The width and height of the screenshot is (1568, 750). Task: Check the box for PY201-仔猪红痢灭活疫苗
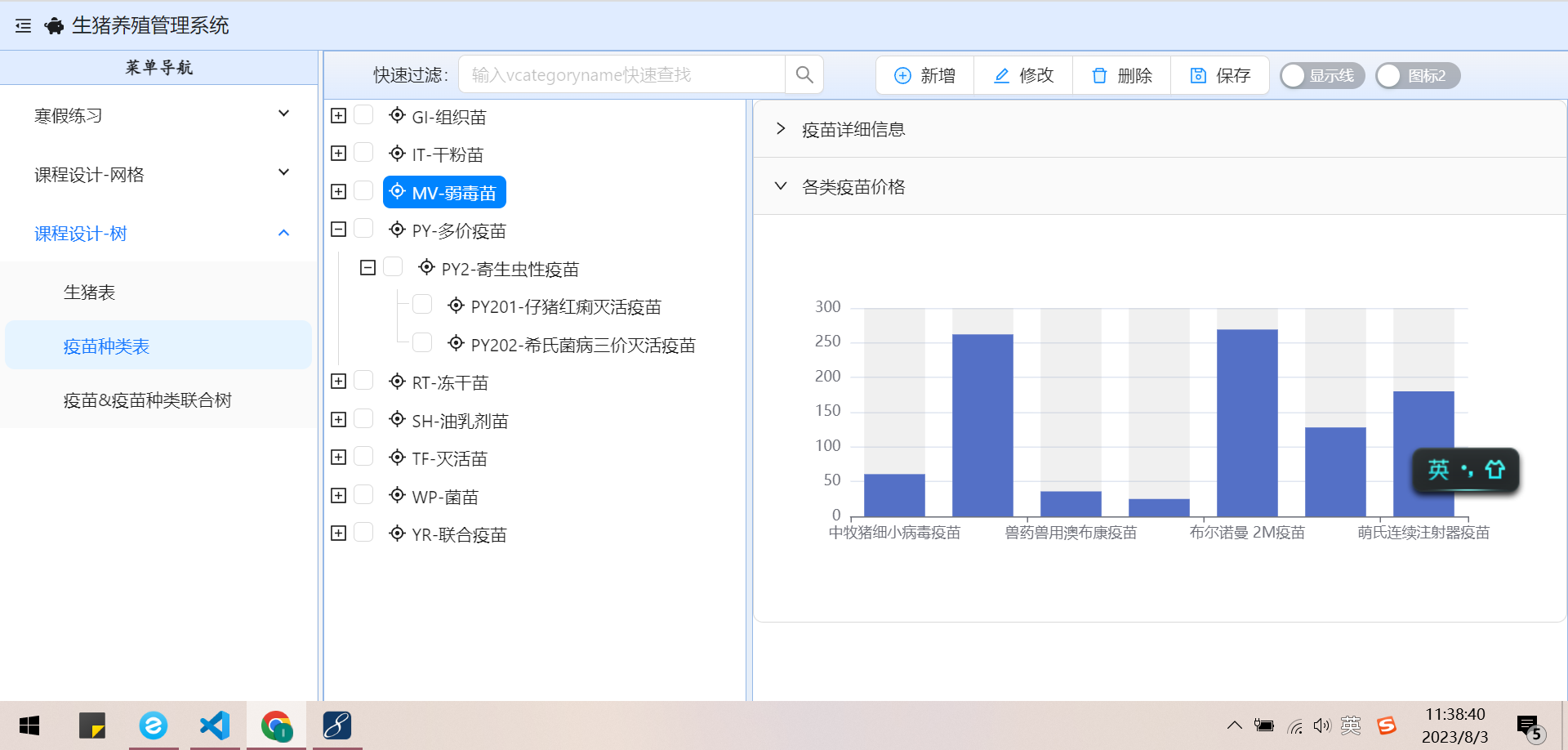422,305
